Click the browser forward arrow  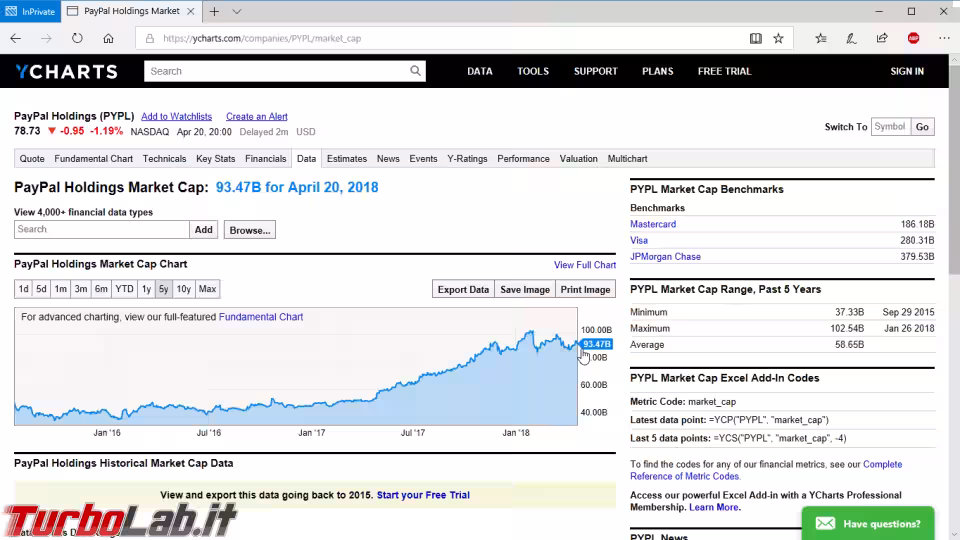tap(47, 38)
